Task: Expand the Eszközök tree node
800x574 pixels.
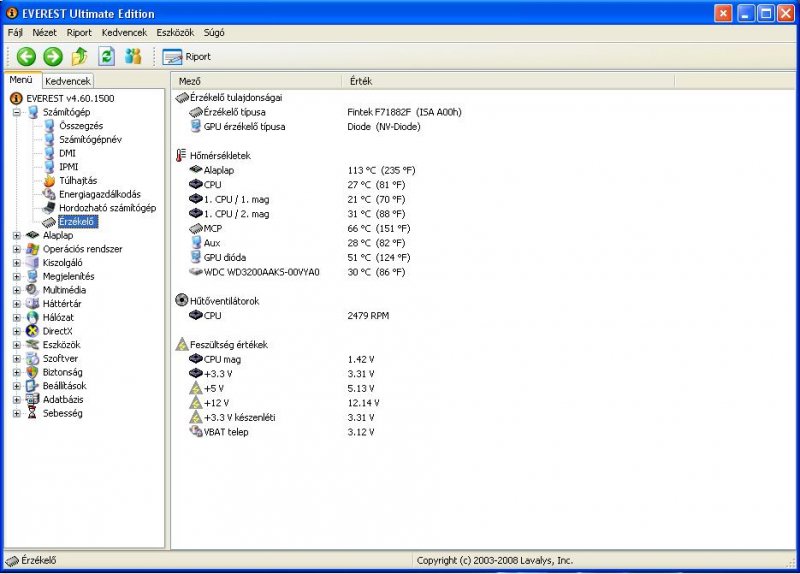Action: pos(17,345)
